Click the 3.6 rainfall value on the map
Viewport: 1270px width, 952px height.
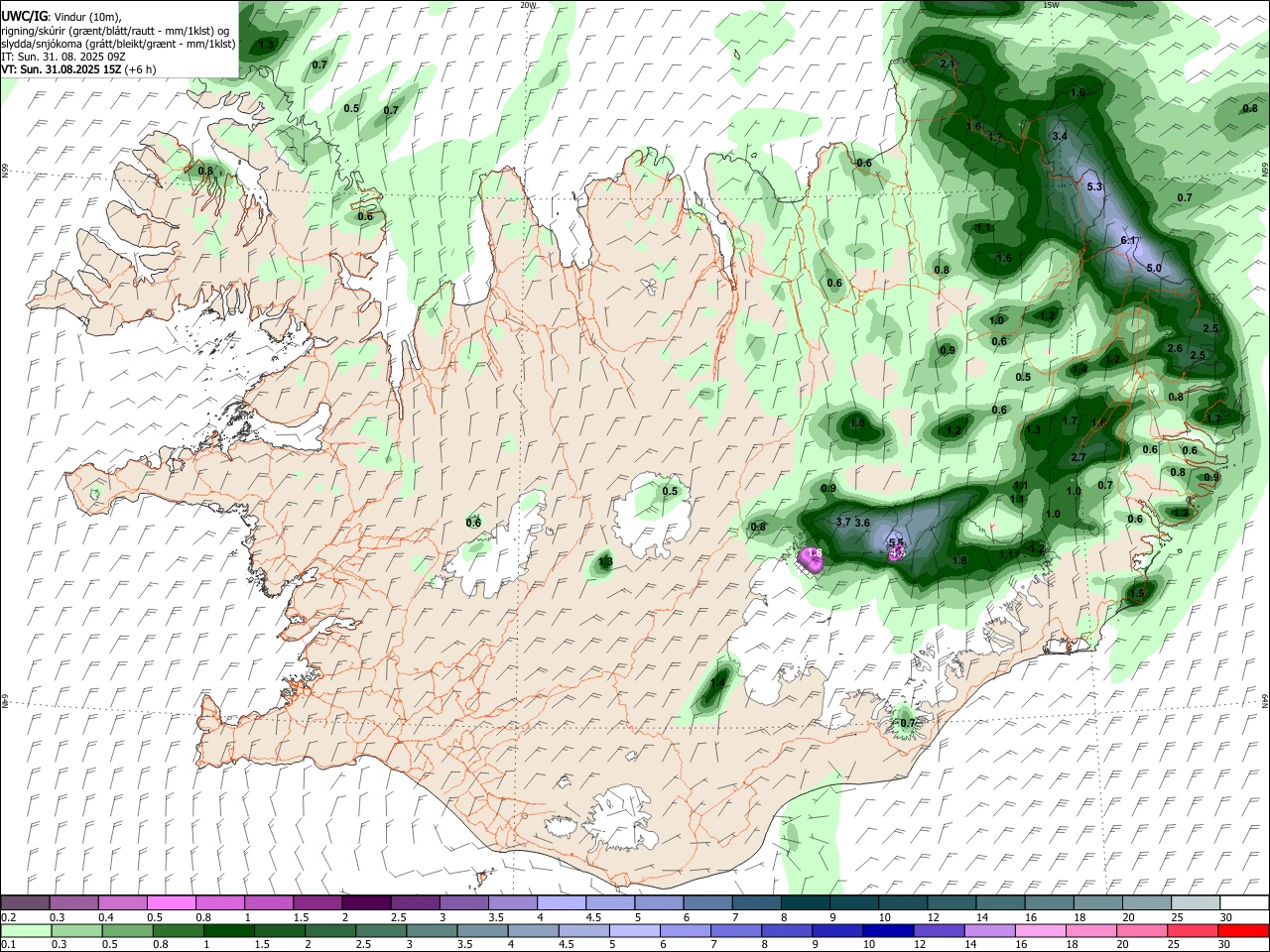point(862,523)
